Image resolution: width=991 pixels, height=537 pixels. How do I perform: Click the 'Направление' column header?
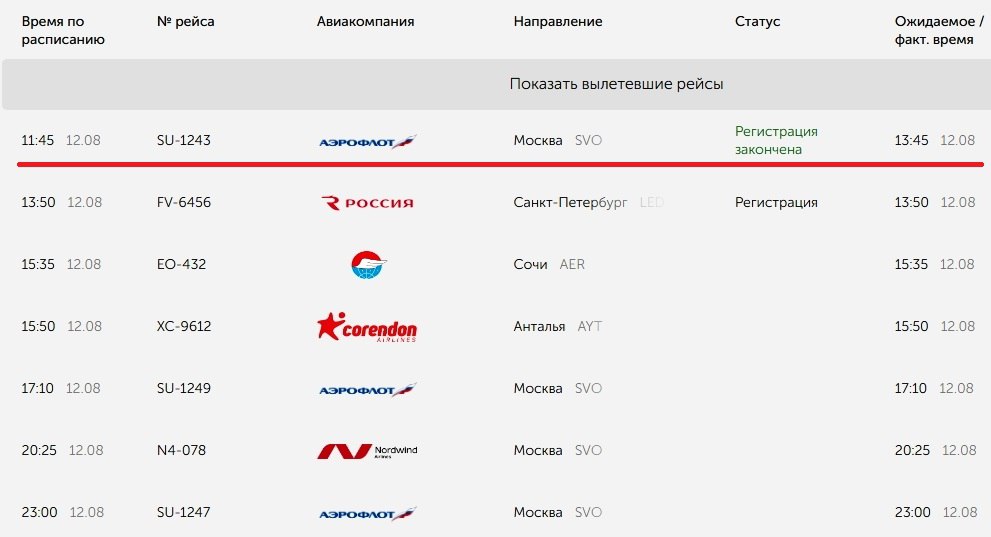point(558,21)
